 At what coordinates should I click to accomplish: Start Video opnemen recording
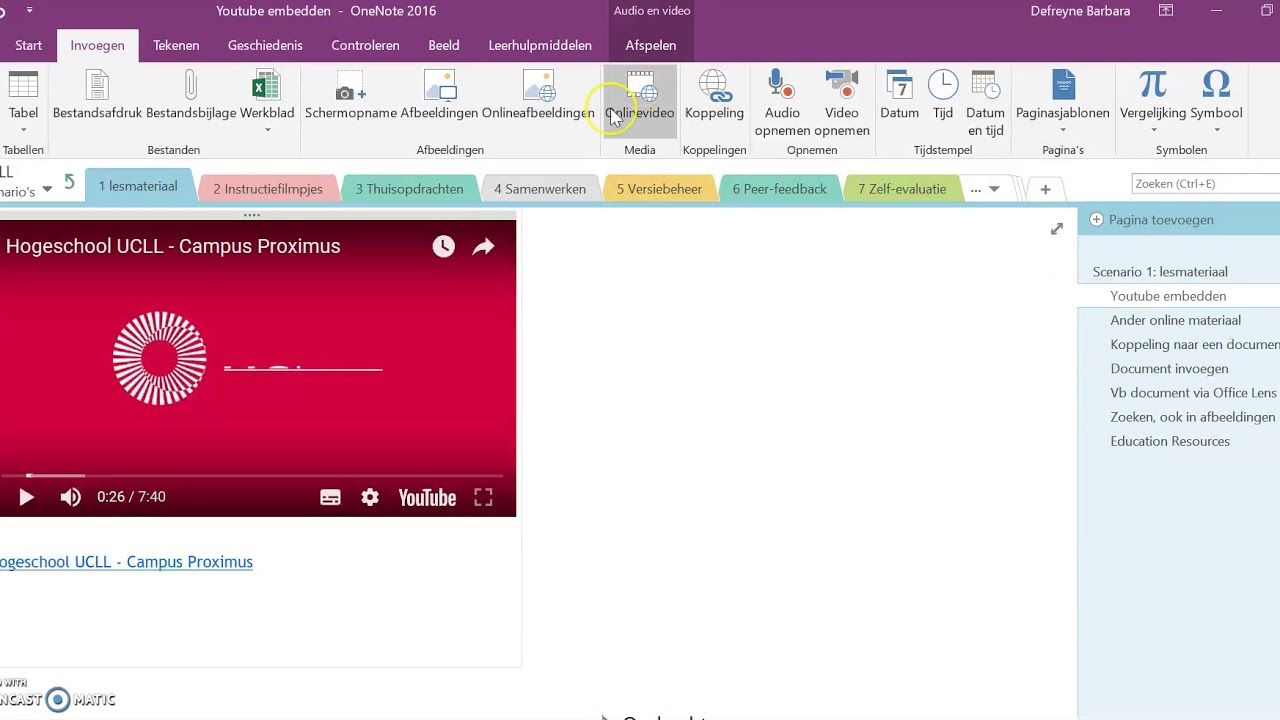pyautogui.click(x=841, y=103)
